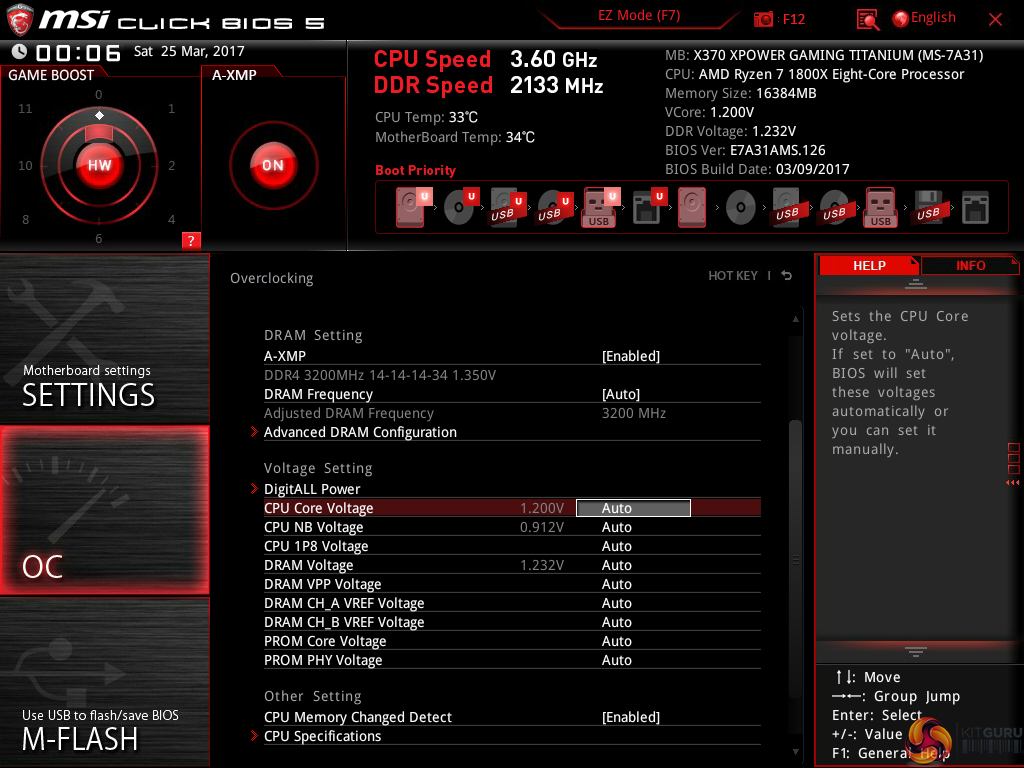Set the CPU NB Voltage Auto value

point(616,527)
